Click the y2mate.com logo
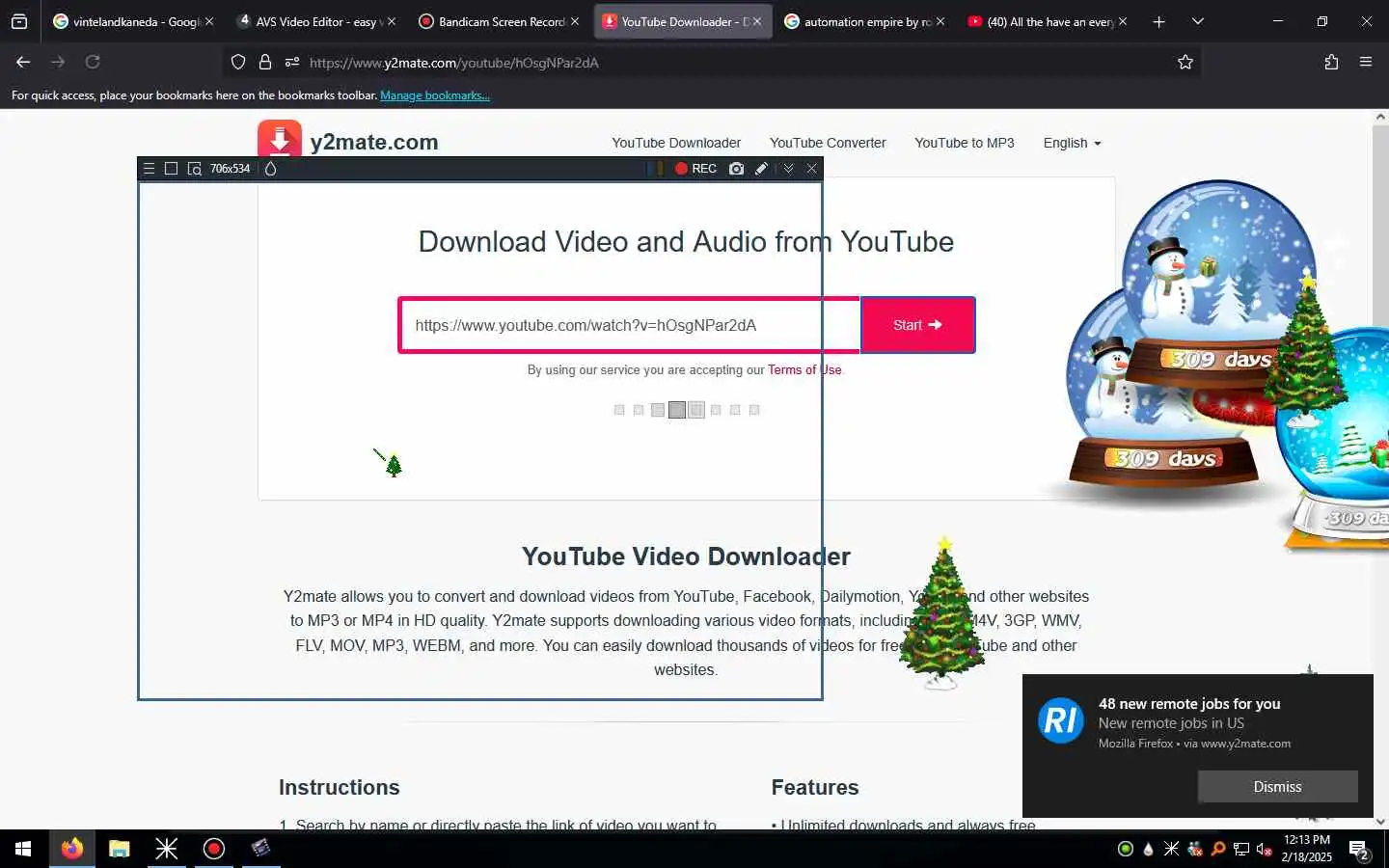Image resolution: width=1389 pixels, height=868 pixels. tap(348, 140)
